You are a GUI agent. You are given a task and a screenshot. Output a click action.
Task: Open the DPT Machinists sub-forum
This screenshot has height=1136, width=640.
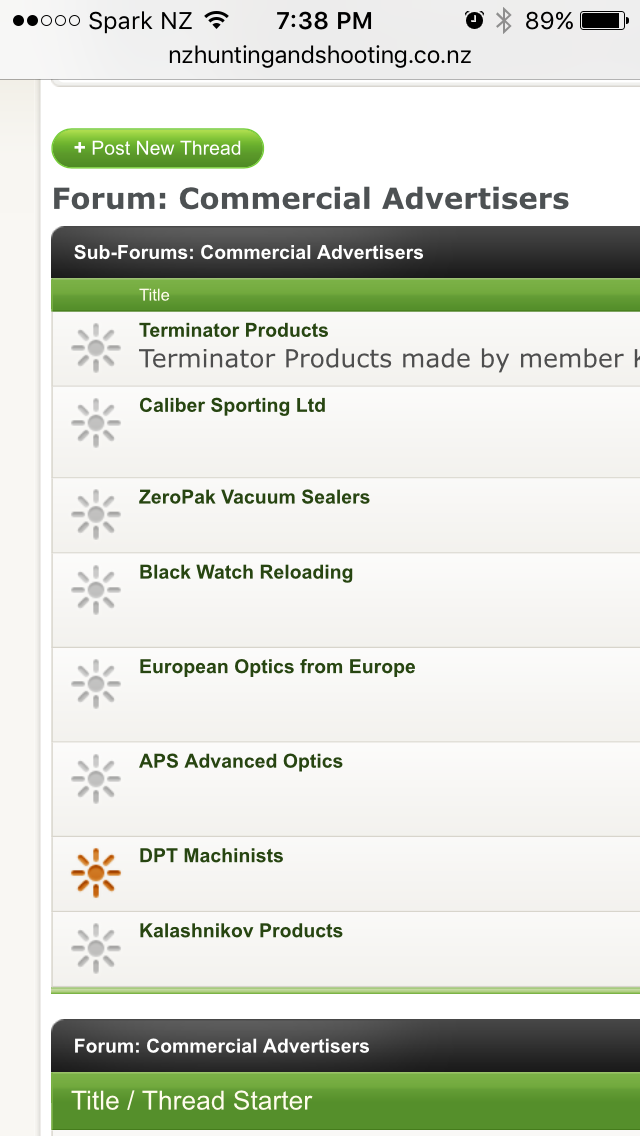(211, 856)
